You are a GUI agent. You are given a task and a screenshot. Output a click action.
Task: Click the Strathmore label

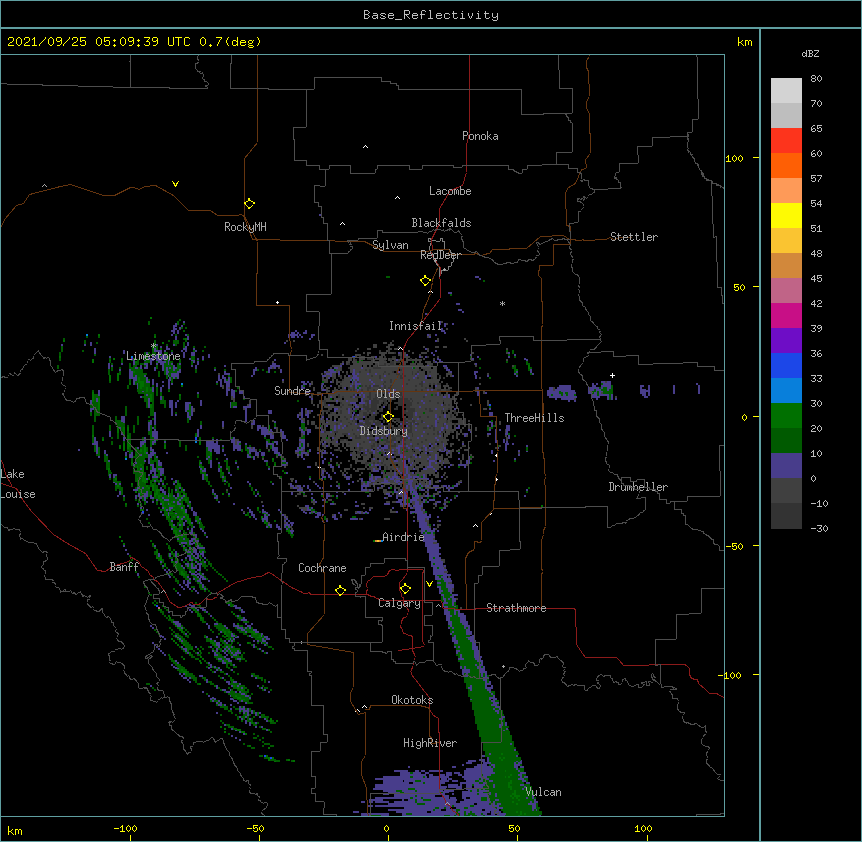pyautogui.click(x=516, y=608)
